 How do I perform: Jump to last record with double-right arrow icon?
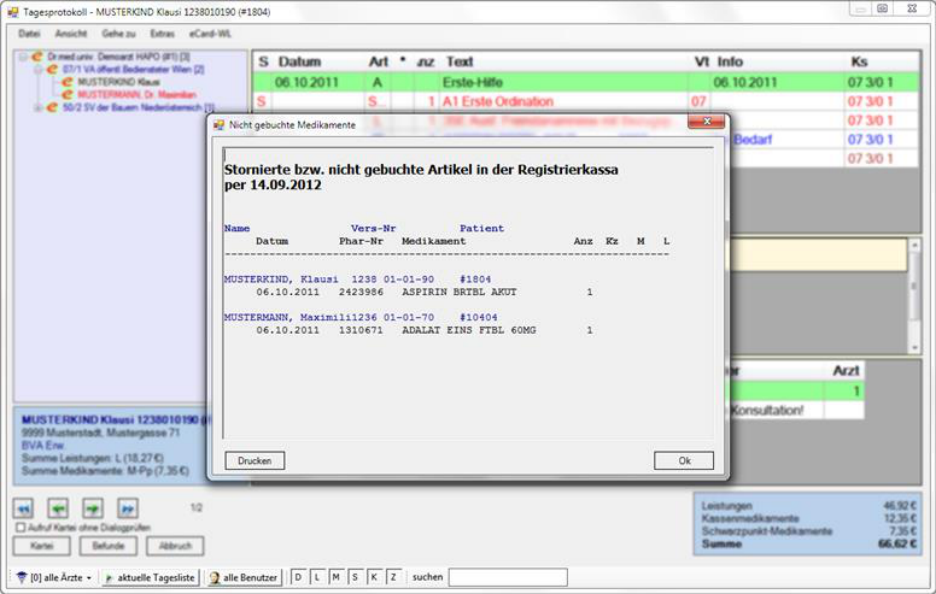pos(127,509)
